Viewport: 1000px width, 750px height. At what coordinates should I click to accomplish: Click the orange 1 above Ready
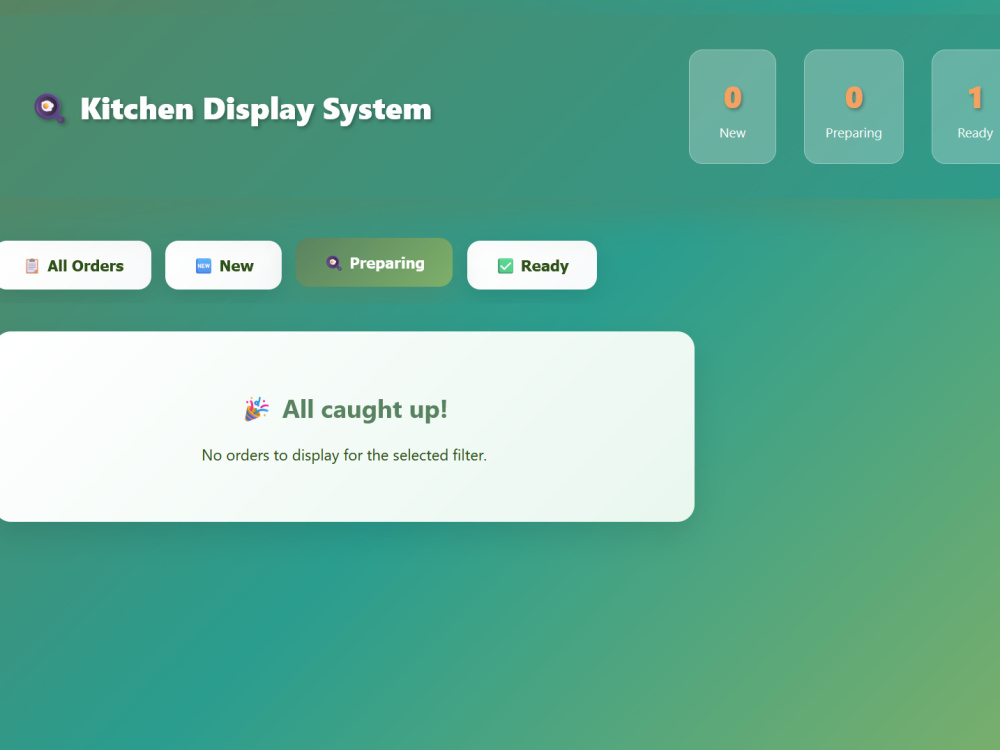pyautogui.click(x=975, y=98)
